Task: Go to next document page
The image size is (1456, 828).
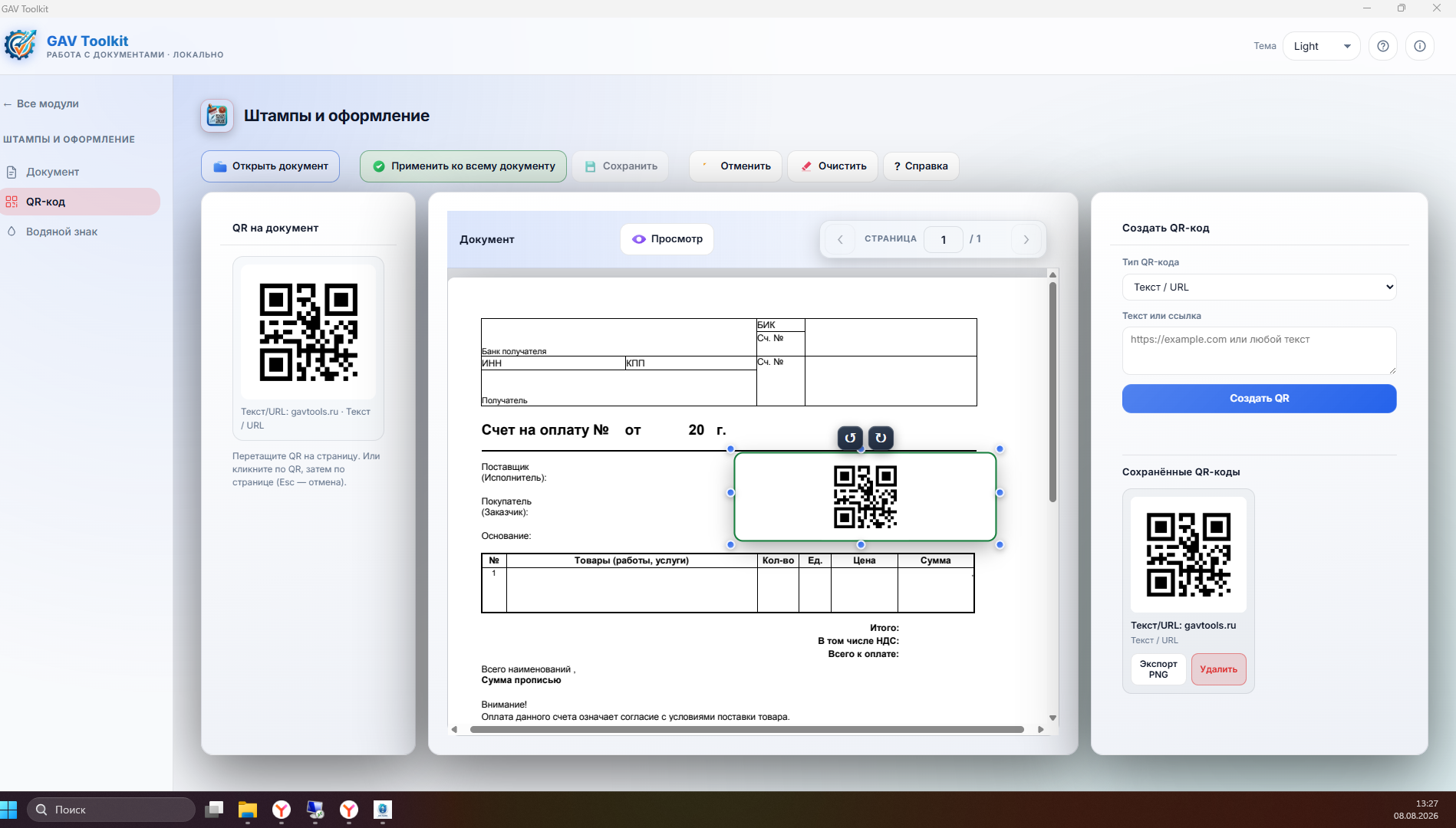Action: pyautogui.click(x=1026, y=239)
